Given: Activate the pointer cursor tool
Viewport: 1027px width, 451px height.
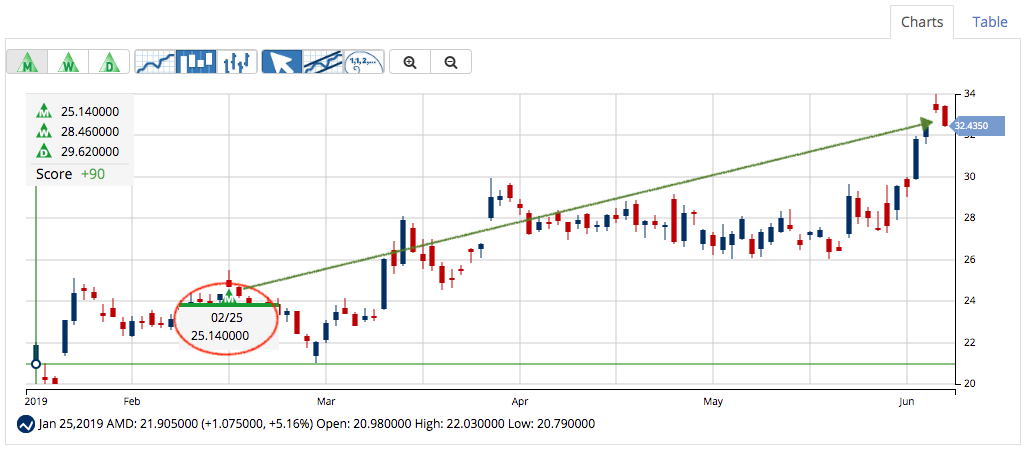Looking at the screenshot, I should pos(282,62).
